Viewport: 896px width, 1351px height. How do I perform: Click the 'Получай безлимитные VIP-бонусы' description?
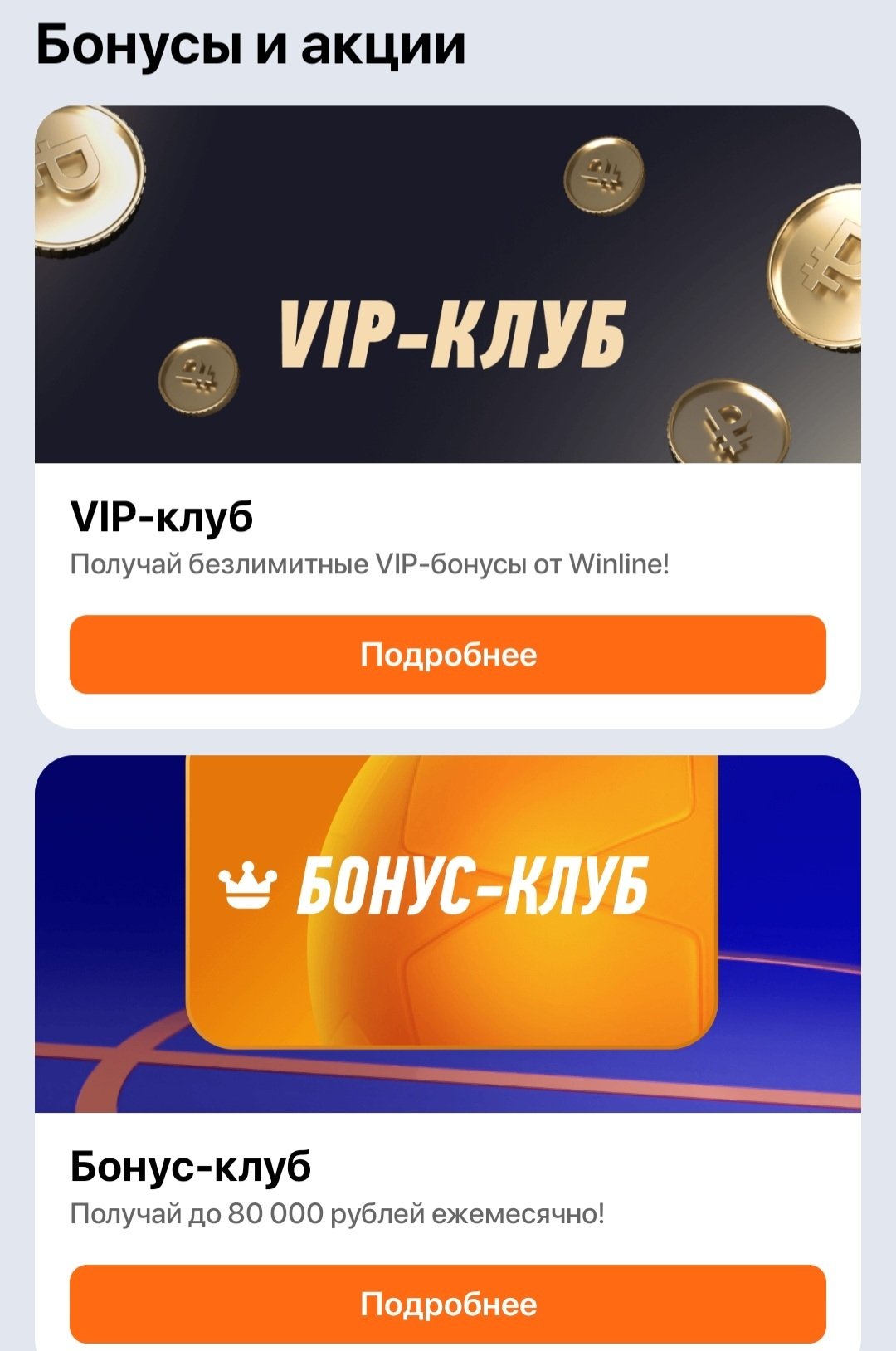[x=369, y=564]
